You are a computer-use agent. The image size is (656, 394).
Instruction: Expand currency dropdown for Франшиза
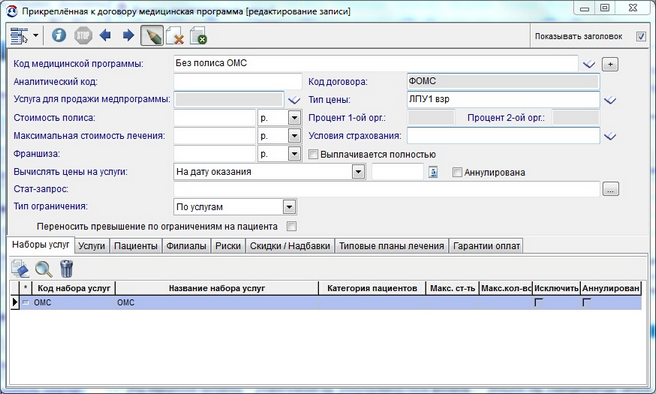click(294, 154)
